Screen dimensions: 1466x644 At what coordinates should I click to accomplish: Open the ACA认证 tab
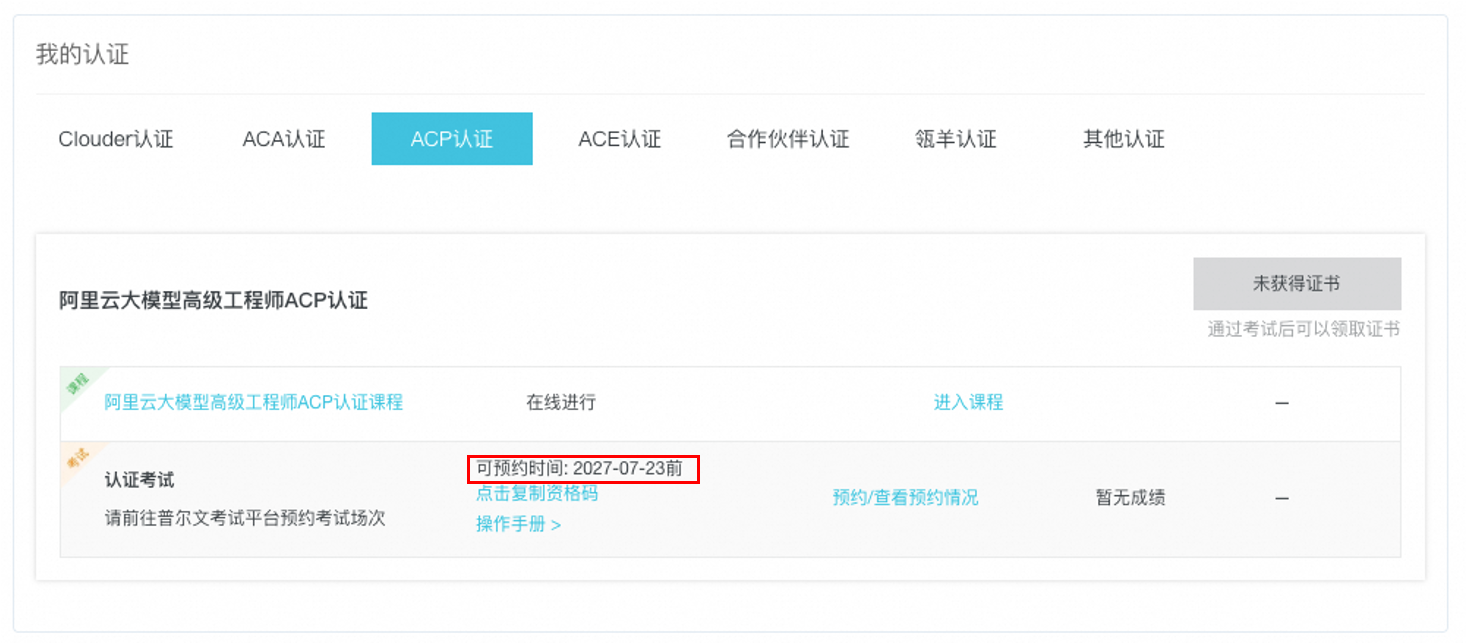click(284, 139)
